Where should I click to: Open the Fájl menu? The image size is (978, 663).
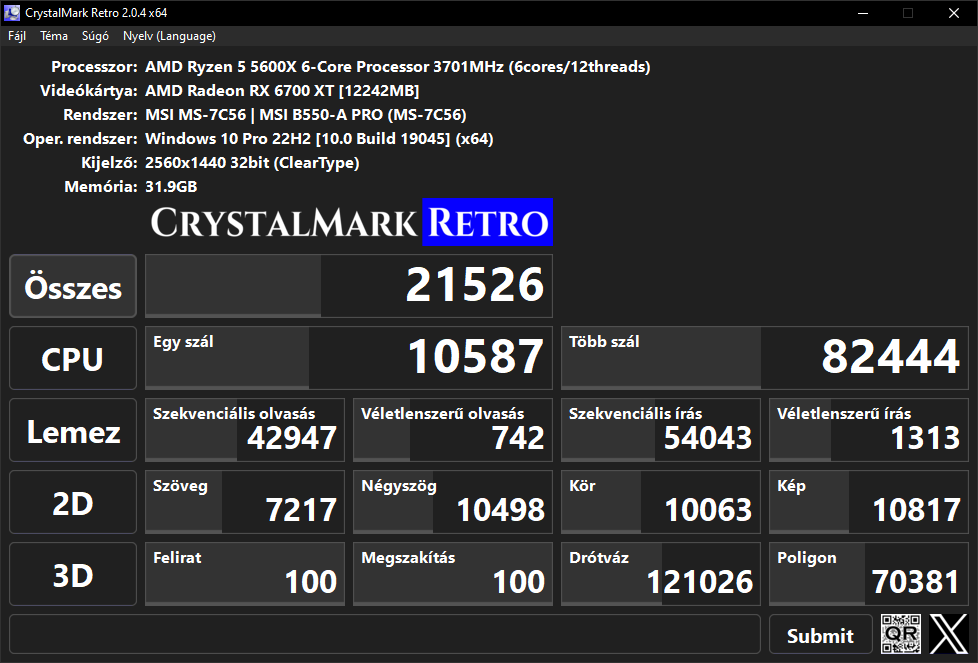[x=17, y=36]
